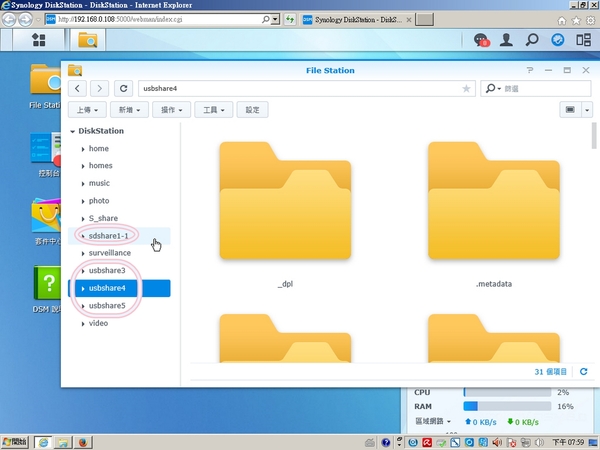Bookmark the path with the star icon
This screenshot has height=450, width=600.
click(x=466, y=88)
